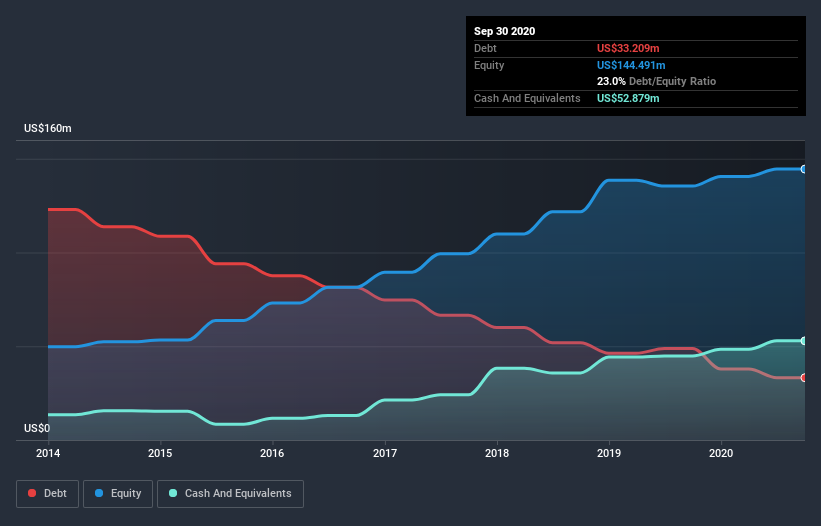Click the Sep 30 2020 tooltip date
This screenshot has width=821, height=526.
point(505,31)
